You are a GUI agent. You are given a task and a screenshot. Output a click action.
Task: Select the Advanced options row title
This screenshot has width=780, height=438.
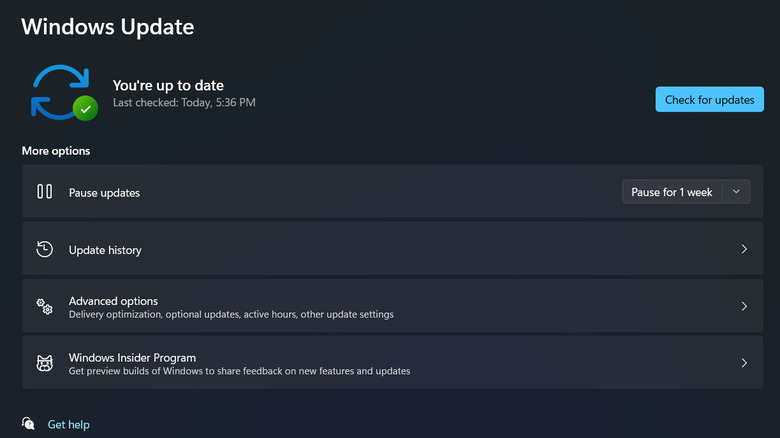pyautogui.click(x=113, y=301)
